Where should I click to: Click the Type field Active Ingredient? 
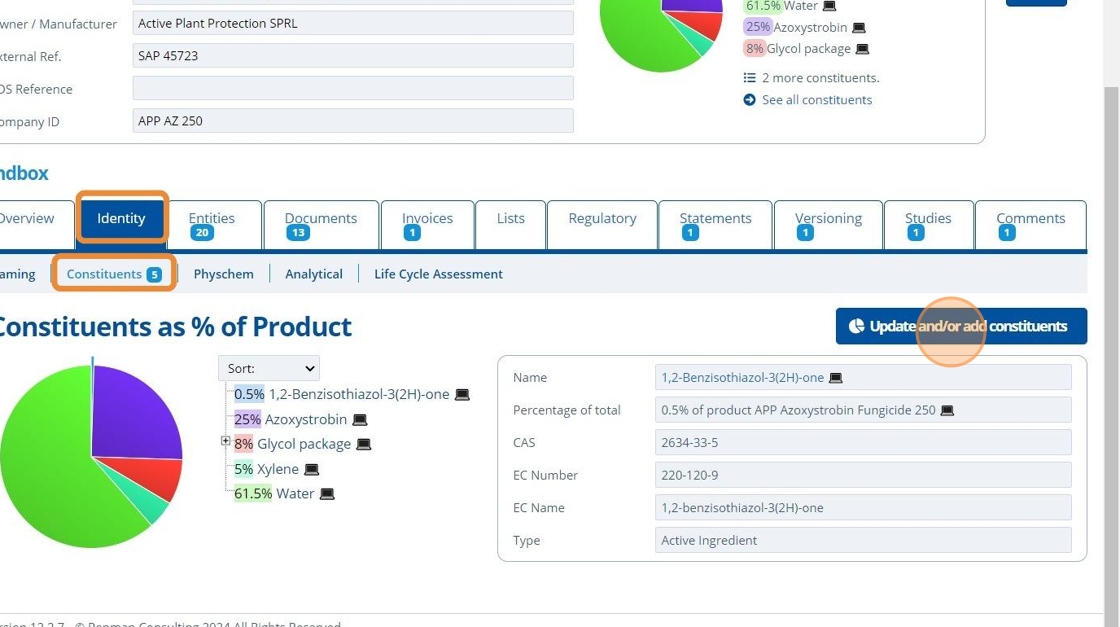(863, 541)
